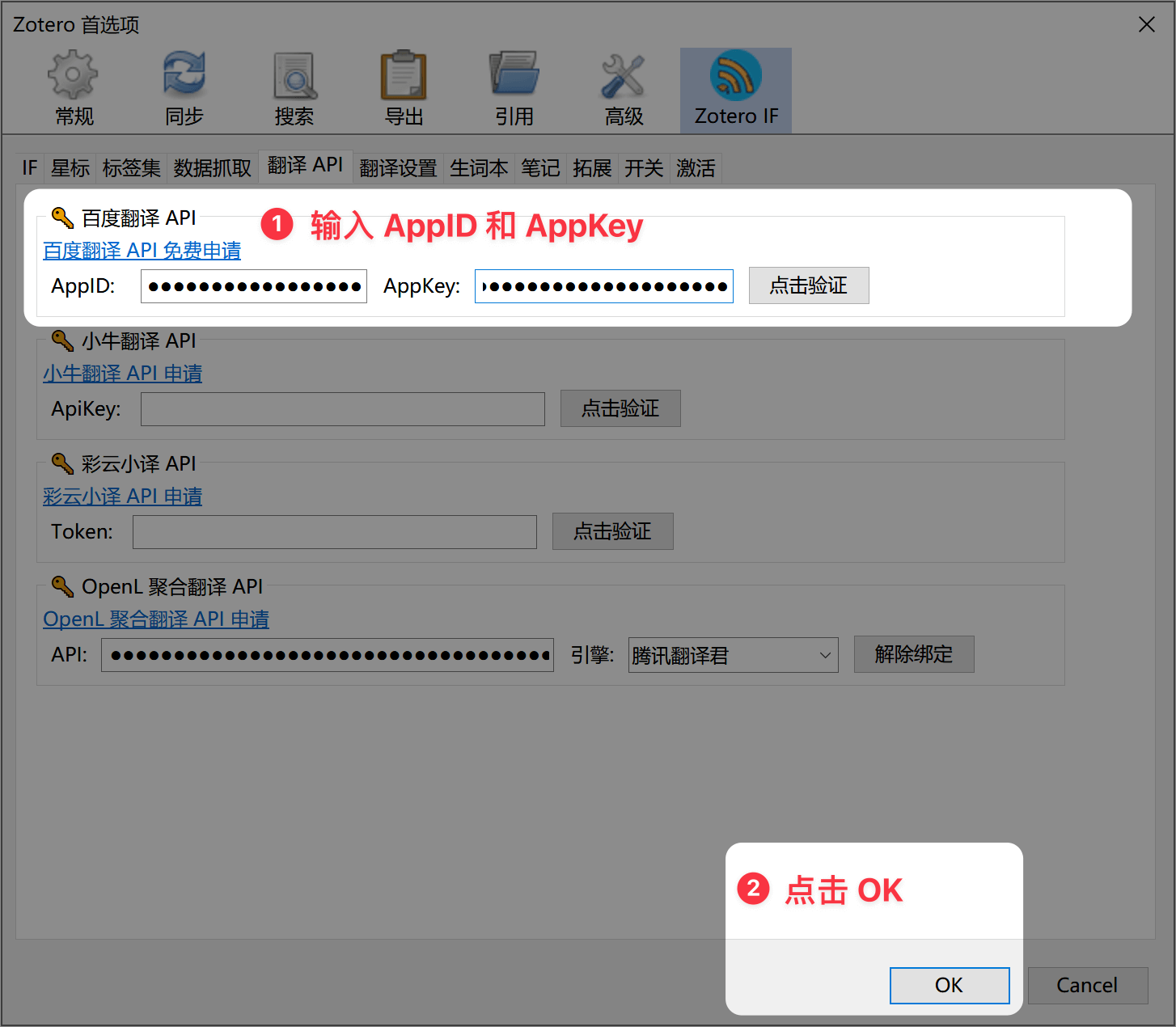Switch to the 生词本 tab

coord(479,168)
